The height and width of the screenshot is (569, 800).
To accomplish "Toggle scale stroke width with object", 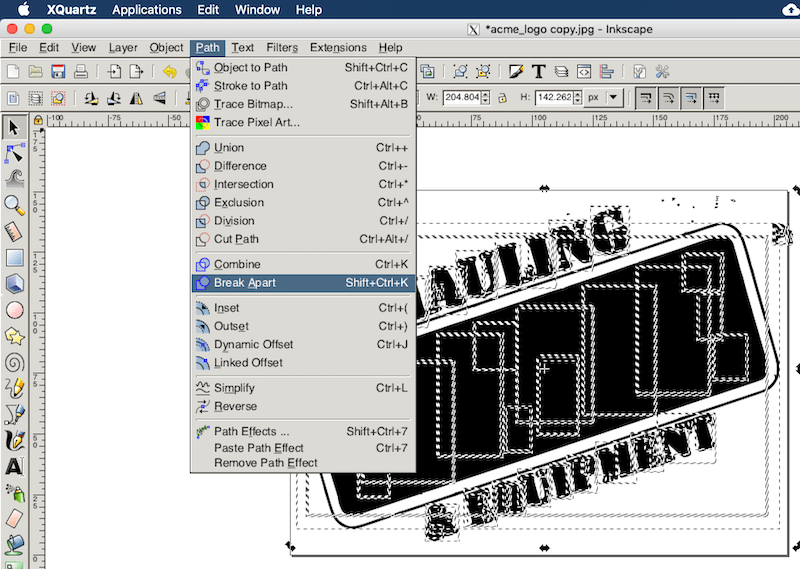I will [645, 98].
